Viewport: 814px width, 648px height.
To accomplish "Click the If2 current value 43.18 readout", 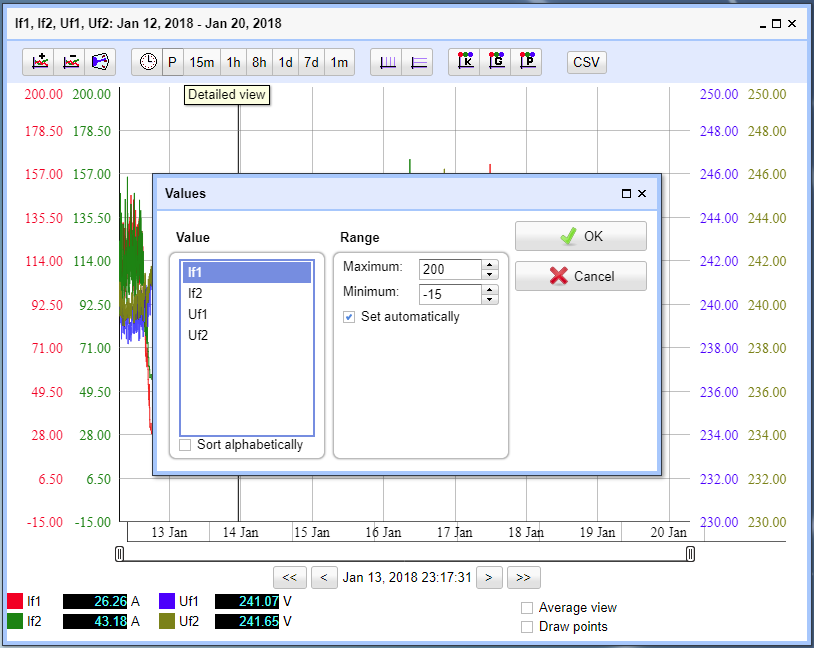I will tap(95, 621).
